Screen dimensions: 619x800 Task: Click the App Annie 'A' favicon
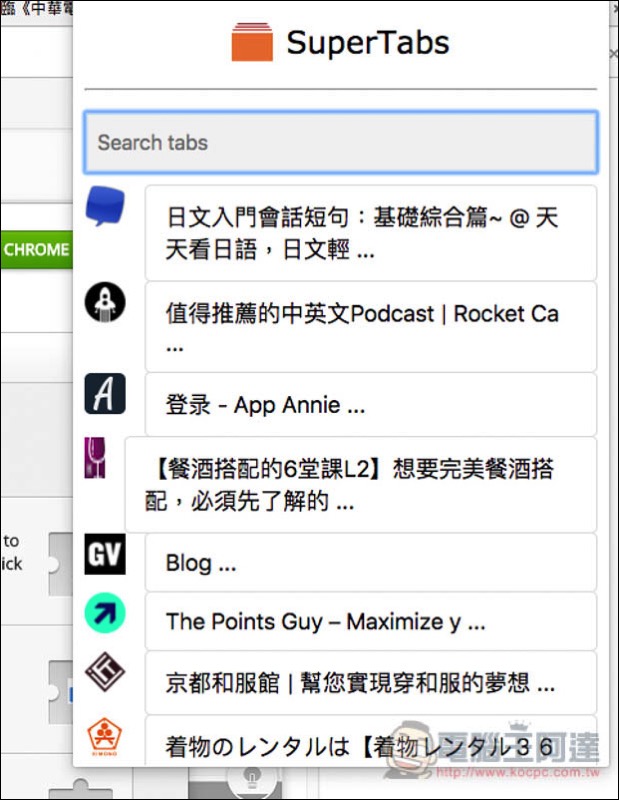pos(105,393)
